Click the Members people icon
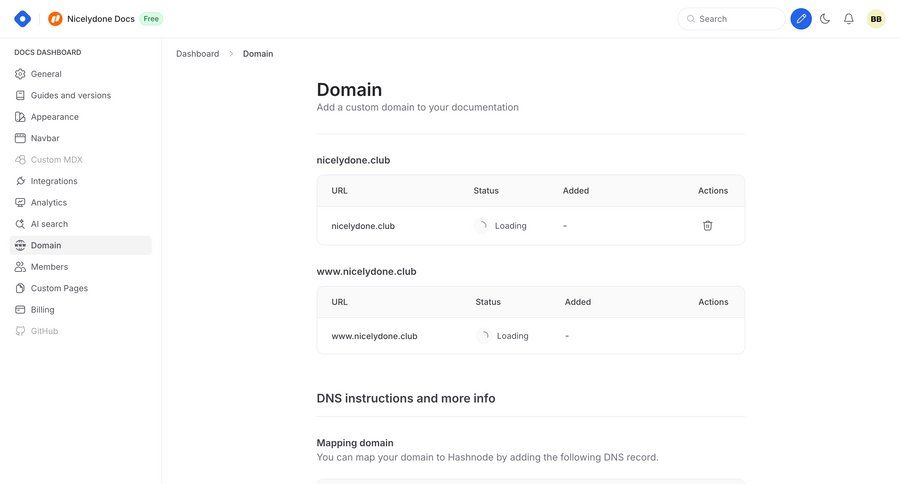Screen dimensions: 900x484 (20, 267)
